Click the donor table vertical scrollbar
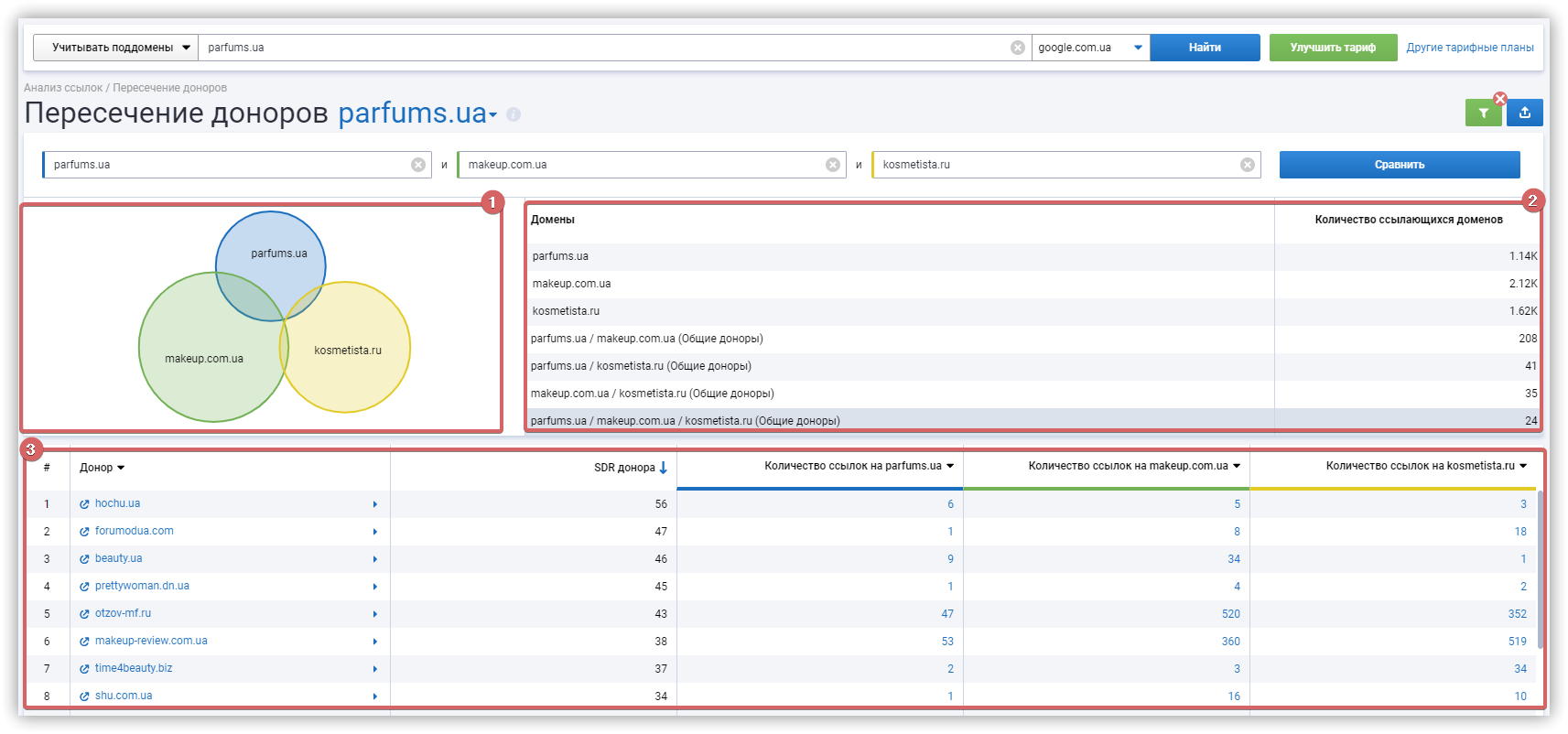Viewport: 1568px width, 734px height. pyautogui.click(x=1541, y=569)
